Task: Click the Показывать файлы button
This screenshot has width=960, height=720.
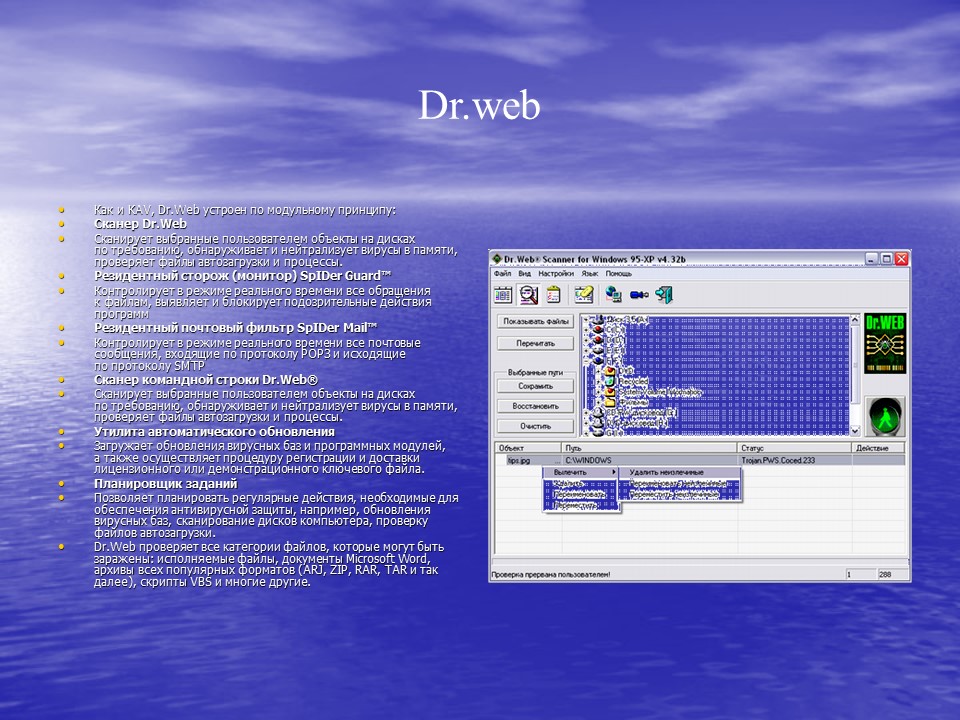Action: coord(537,321)
